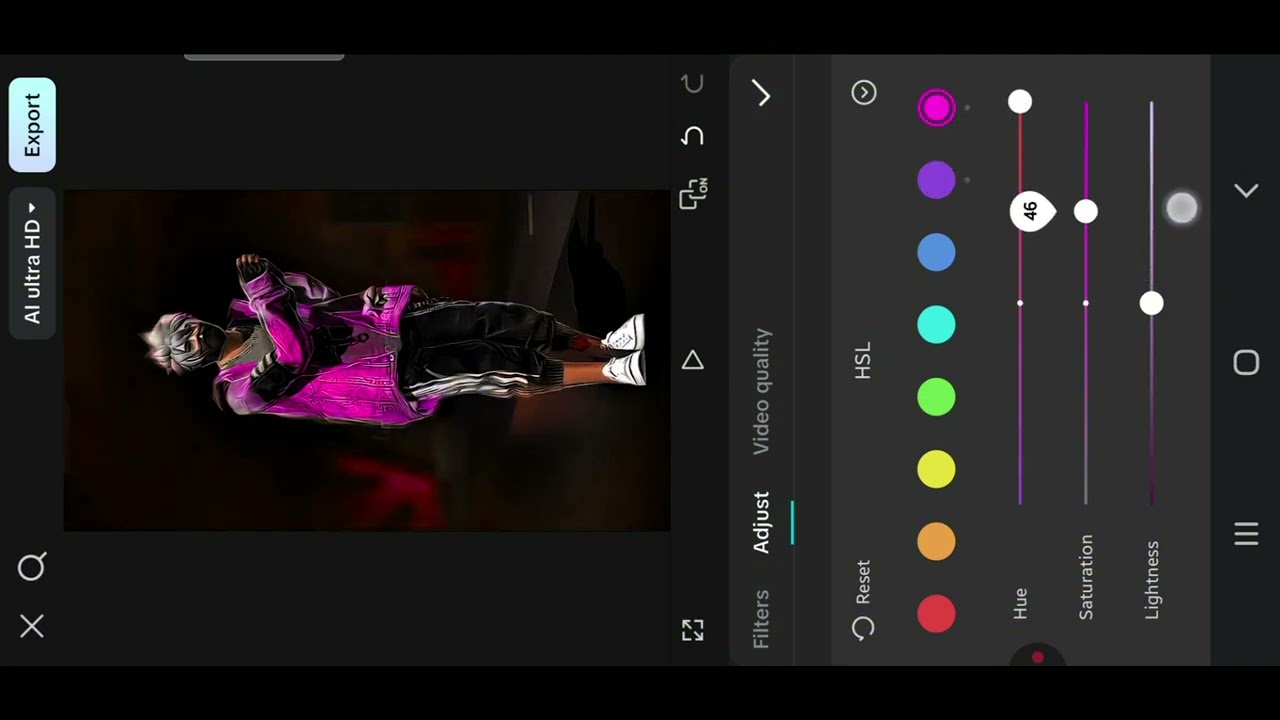Tap the arrow above Video quality tab

762,94
